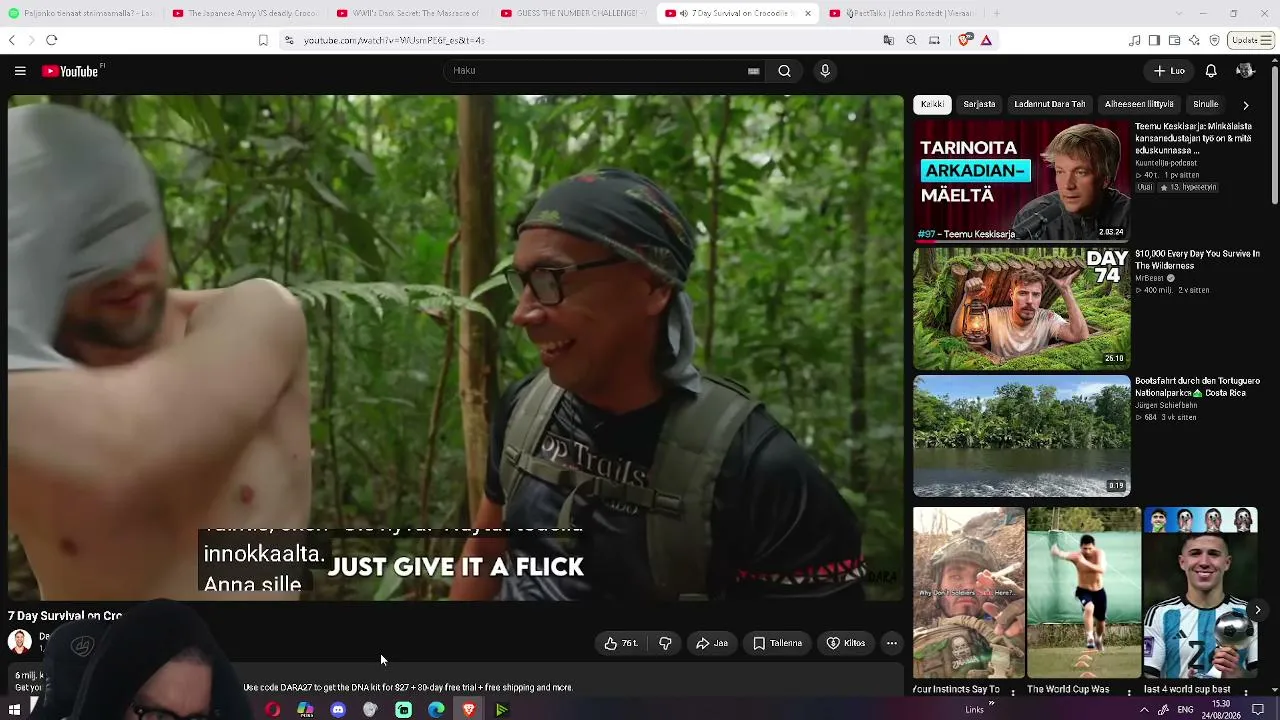1280x720 pixels.
Task: Click the browser Update menu button
Action: coord(1251,40)
